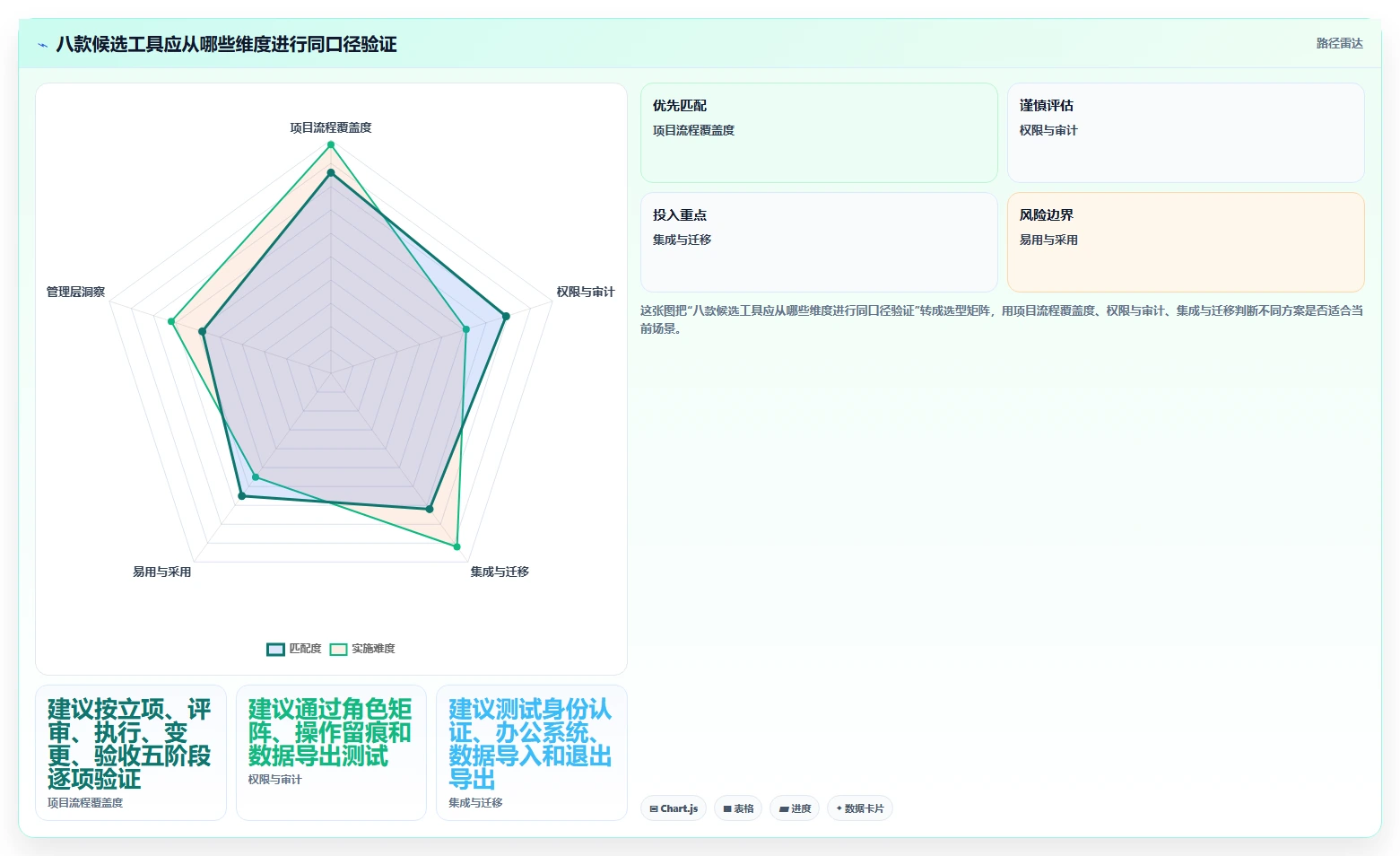Click 匹配度 data point on 权限与审计 axis
1400x856 pixels.
[506, 316]
